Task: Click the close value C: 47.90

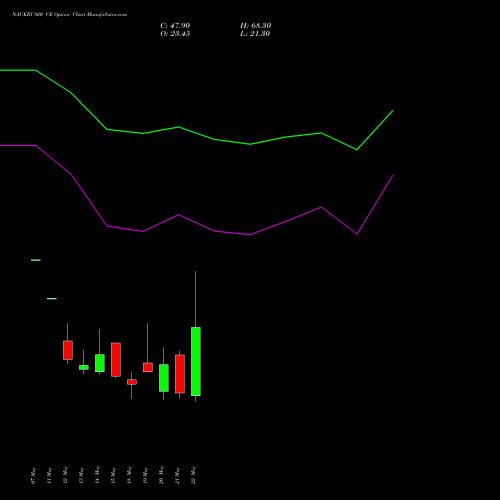Action: 175,26
